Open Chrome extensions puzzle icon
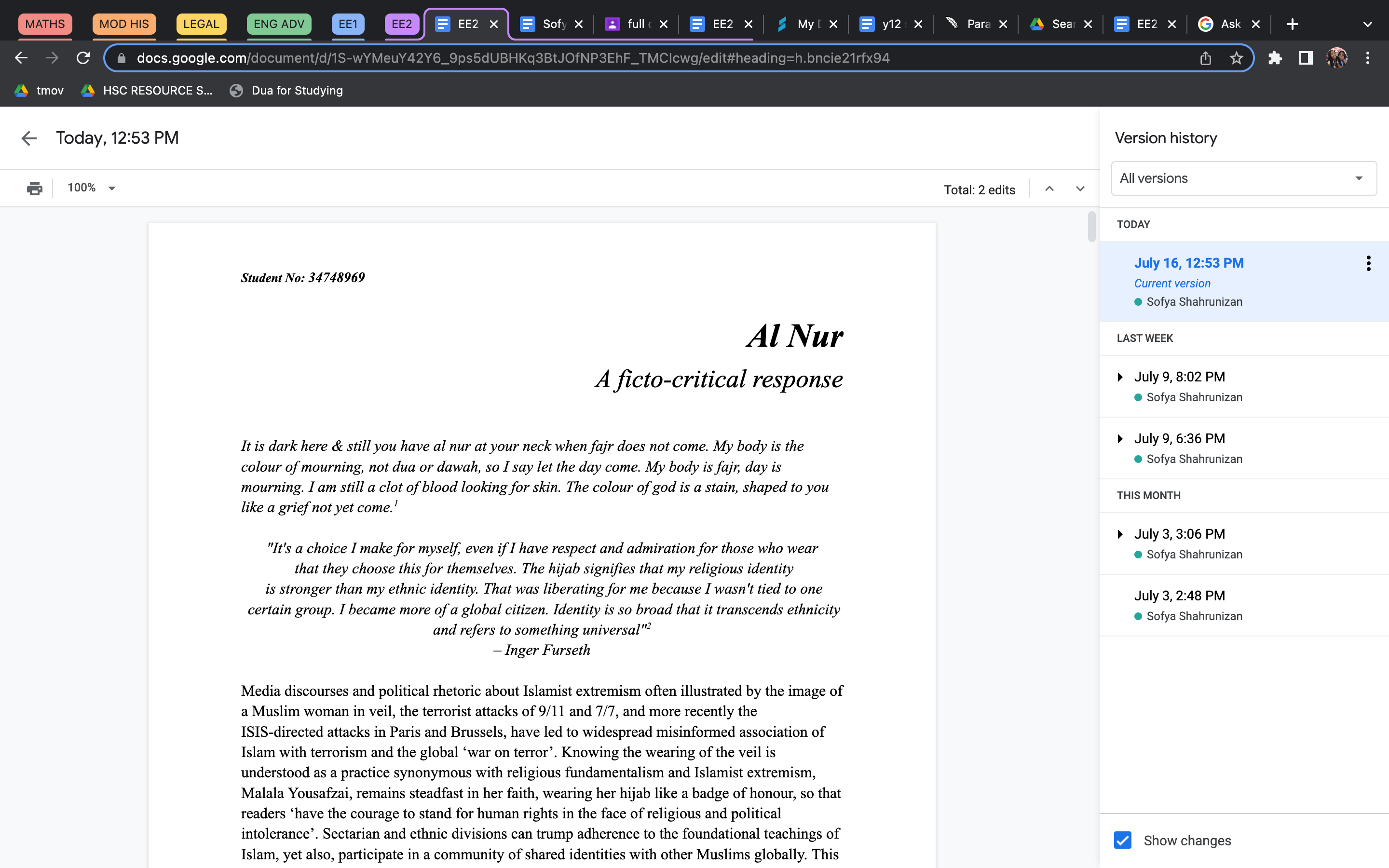Viewport: 1389px width, 868px height. tap(1275, 58)
